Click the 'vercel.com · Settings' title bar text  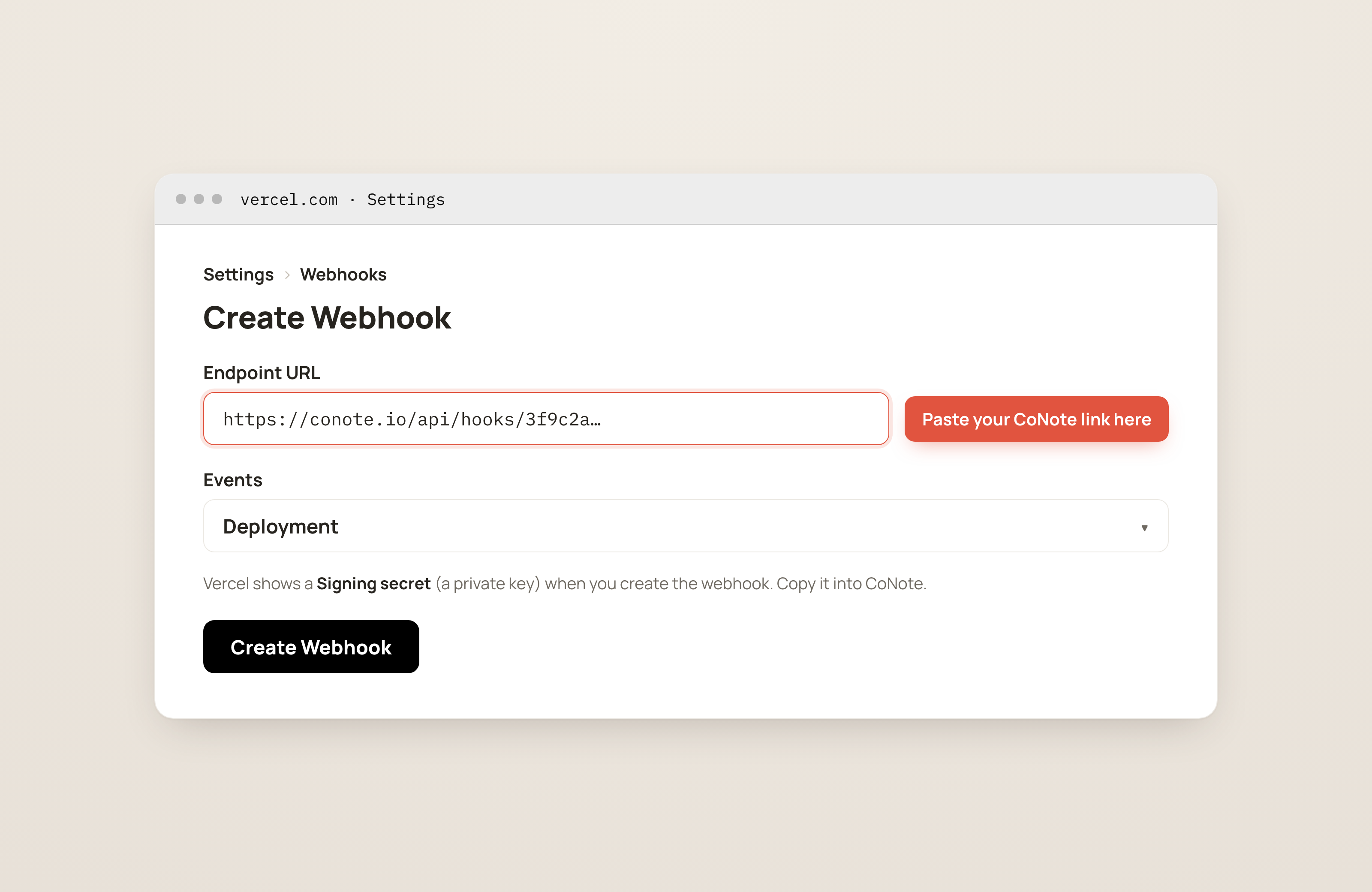click(343, 199)
